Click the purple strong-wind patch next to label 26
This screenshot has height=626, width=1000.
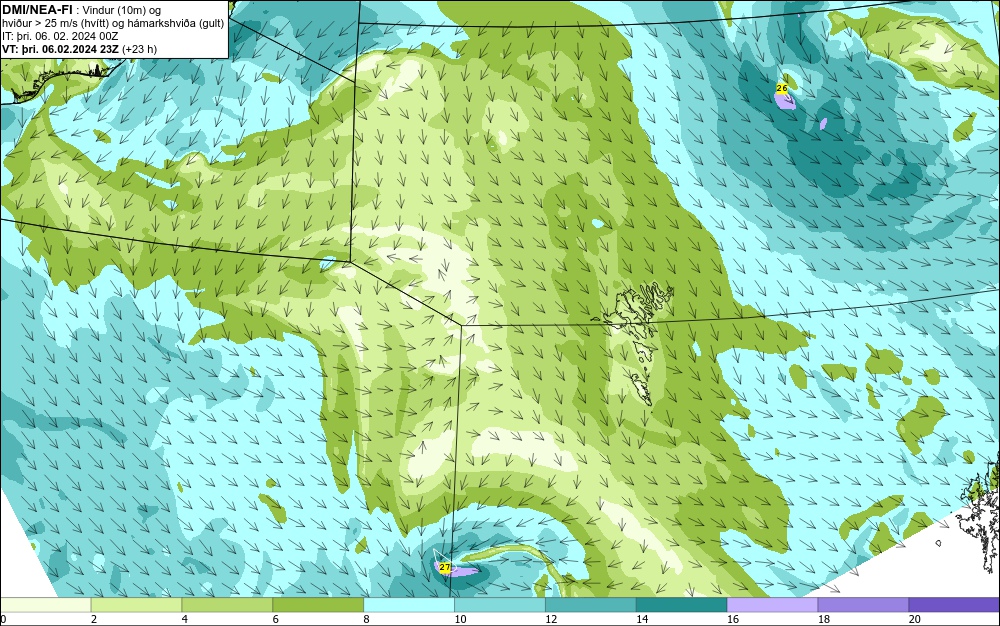(x=785, y=100)
